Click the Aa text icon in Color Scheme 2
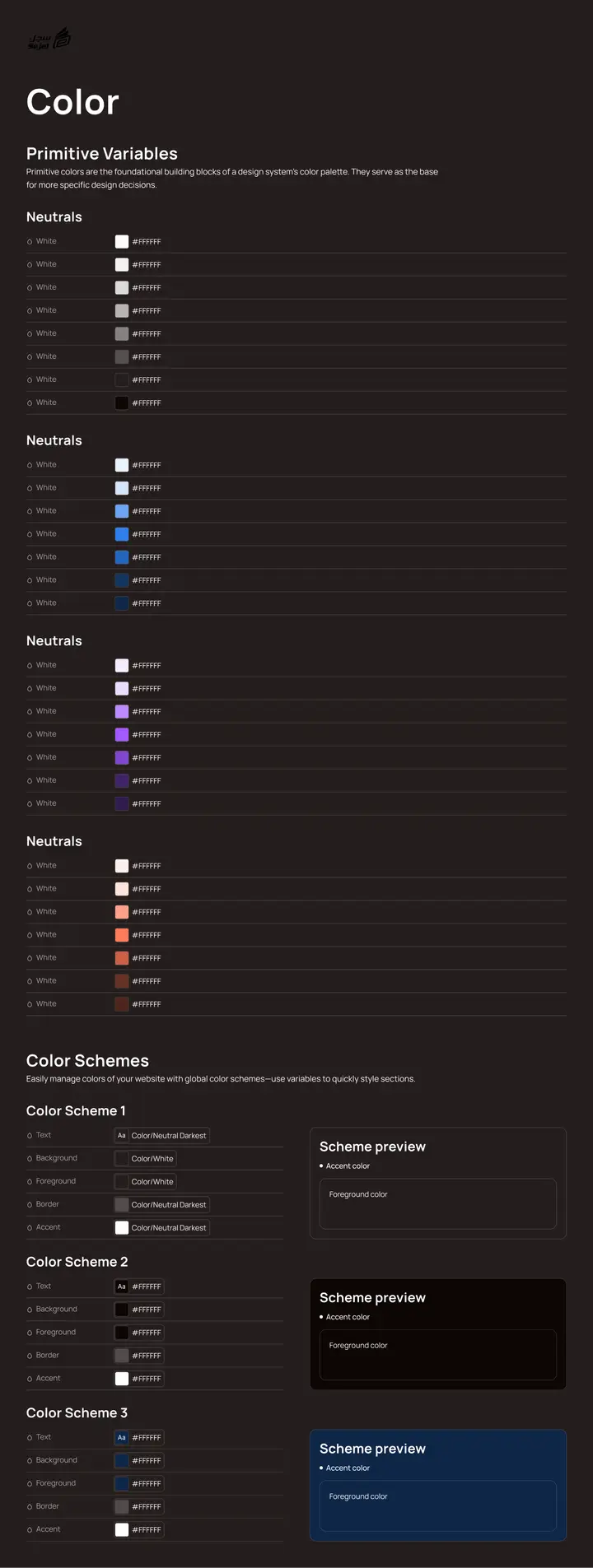The height and width of the screenshot is (1568, 593). coord(122,1287)
